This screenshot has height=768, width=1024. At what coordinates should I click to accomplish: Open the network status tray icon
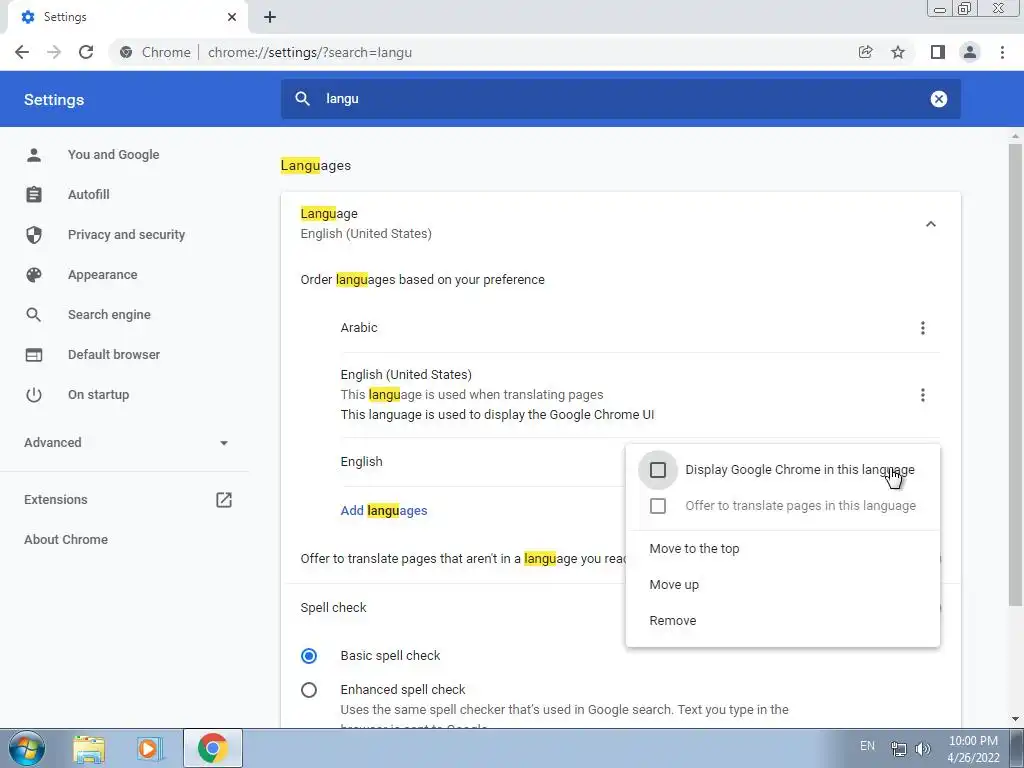pyautogui.click(x=899, y=748)
